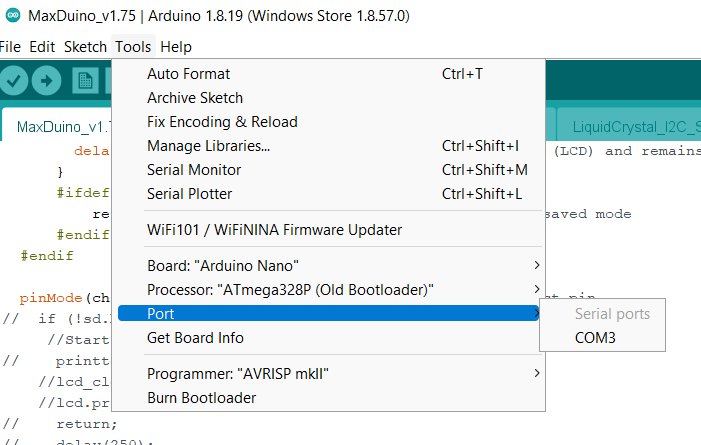Image resolution: width=701 pixels, height=445 pixels.
Task: Click the Upload arrow button
Action: tap(47, 80)
